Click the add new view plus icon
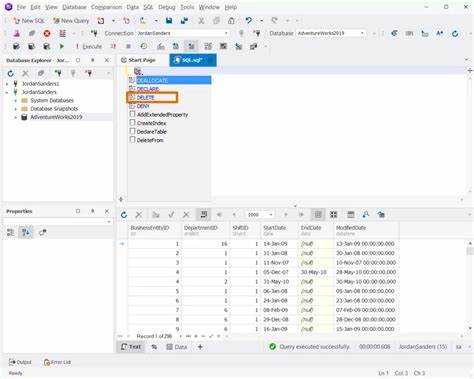The image size is (474, 379). [200, 347]
